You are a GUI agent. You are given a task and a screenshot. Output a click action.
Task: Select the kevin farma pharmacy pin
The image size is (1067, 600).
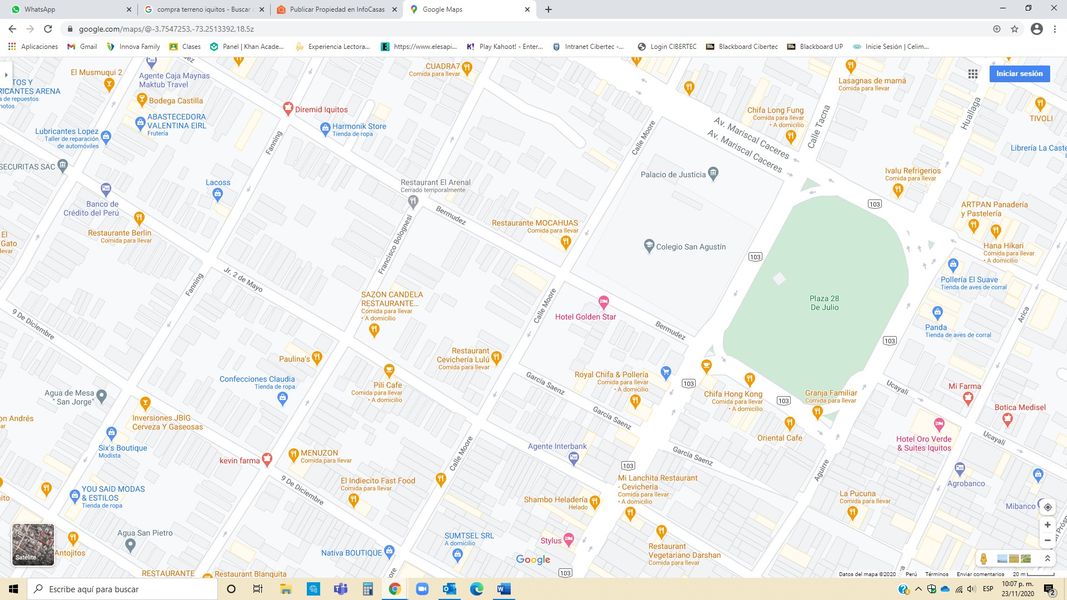point(267,460)
